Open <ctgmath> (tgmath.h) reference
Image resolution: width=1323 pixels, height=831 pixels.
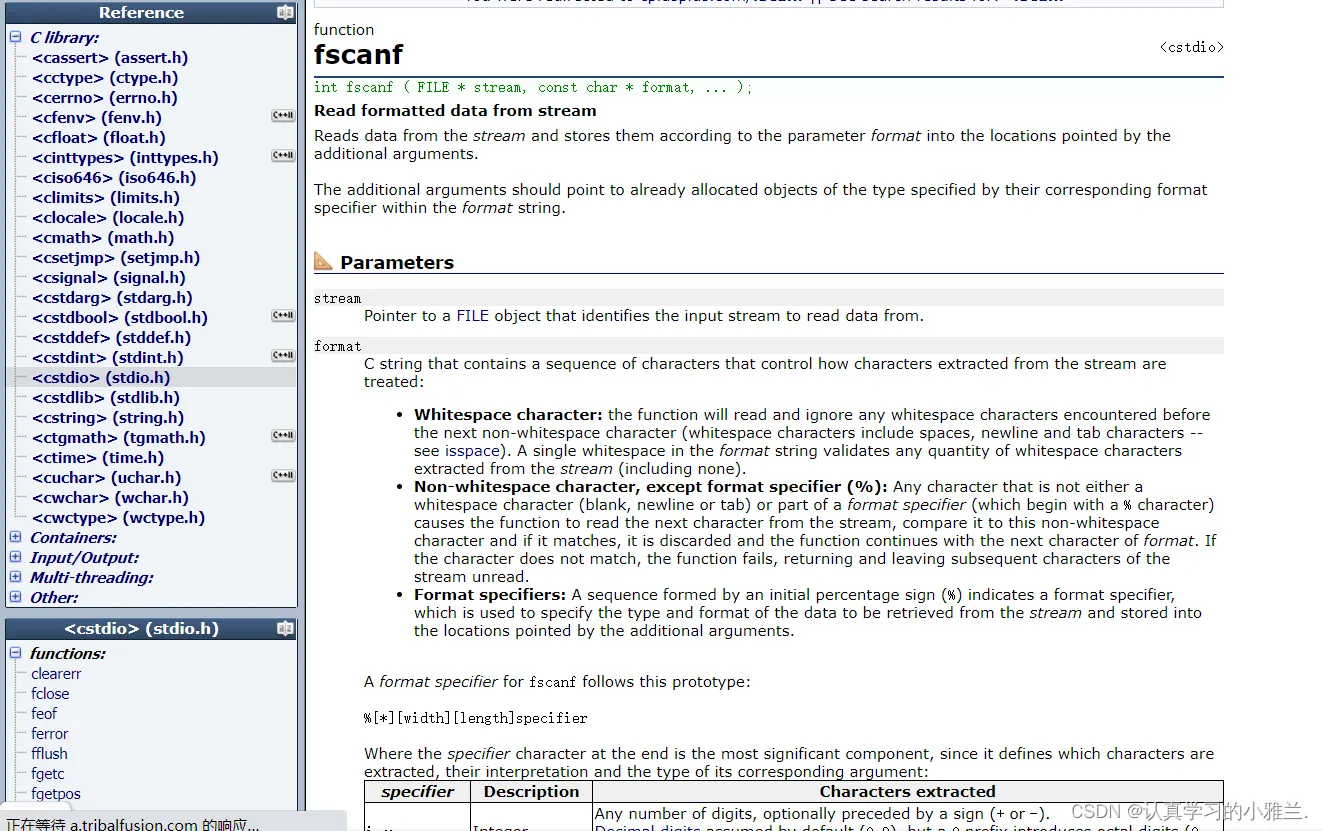119,438
